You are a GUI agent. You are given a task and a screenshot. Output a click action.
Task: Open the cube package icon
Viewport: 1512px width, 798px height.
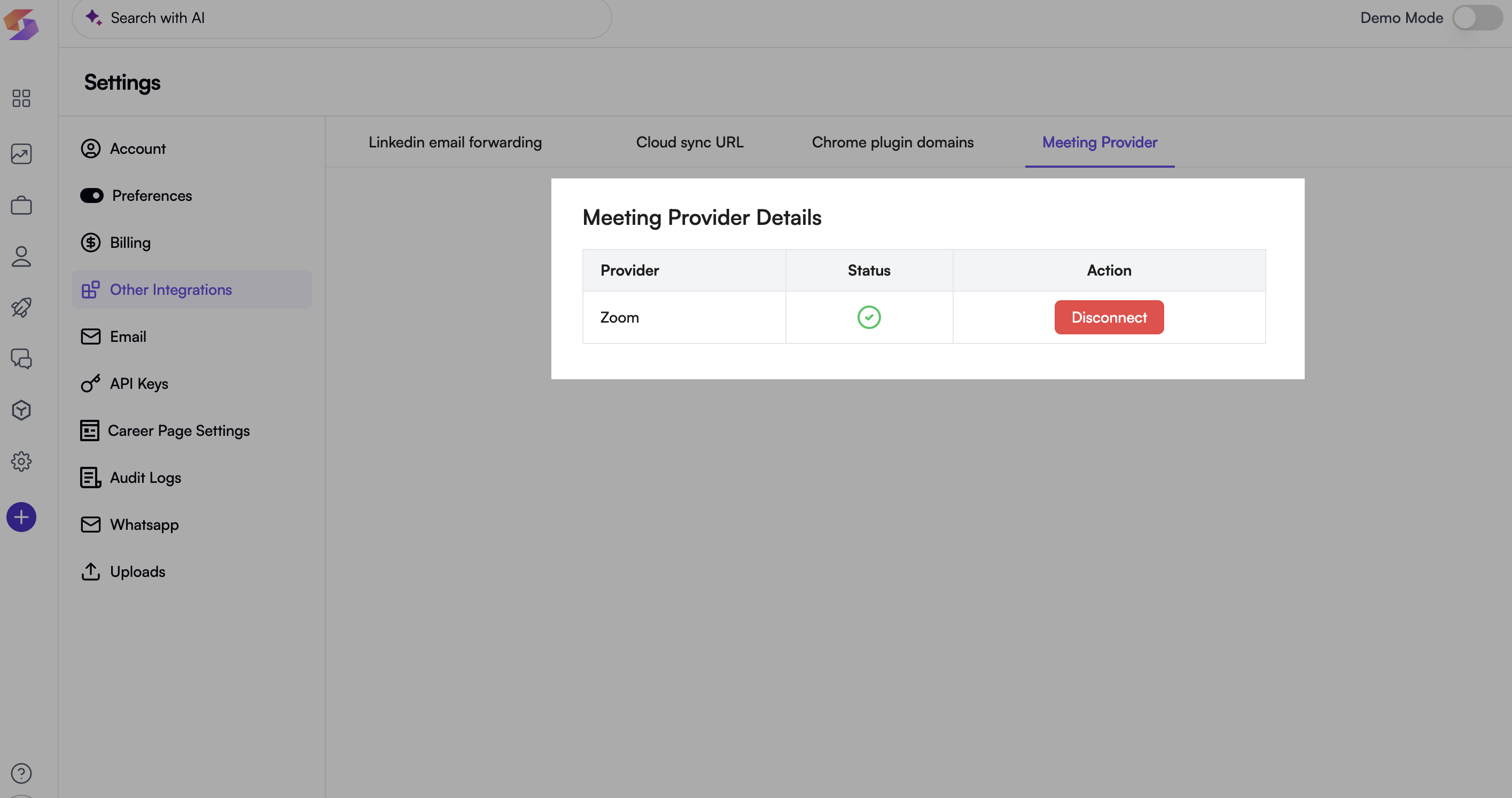tap(21, 410)
